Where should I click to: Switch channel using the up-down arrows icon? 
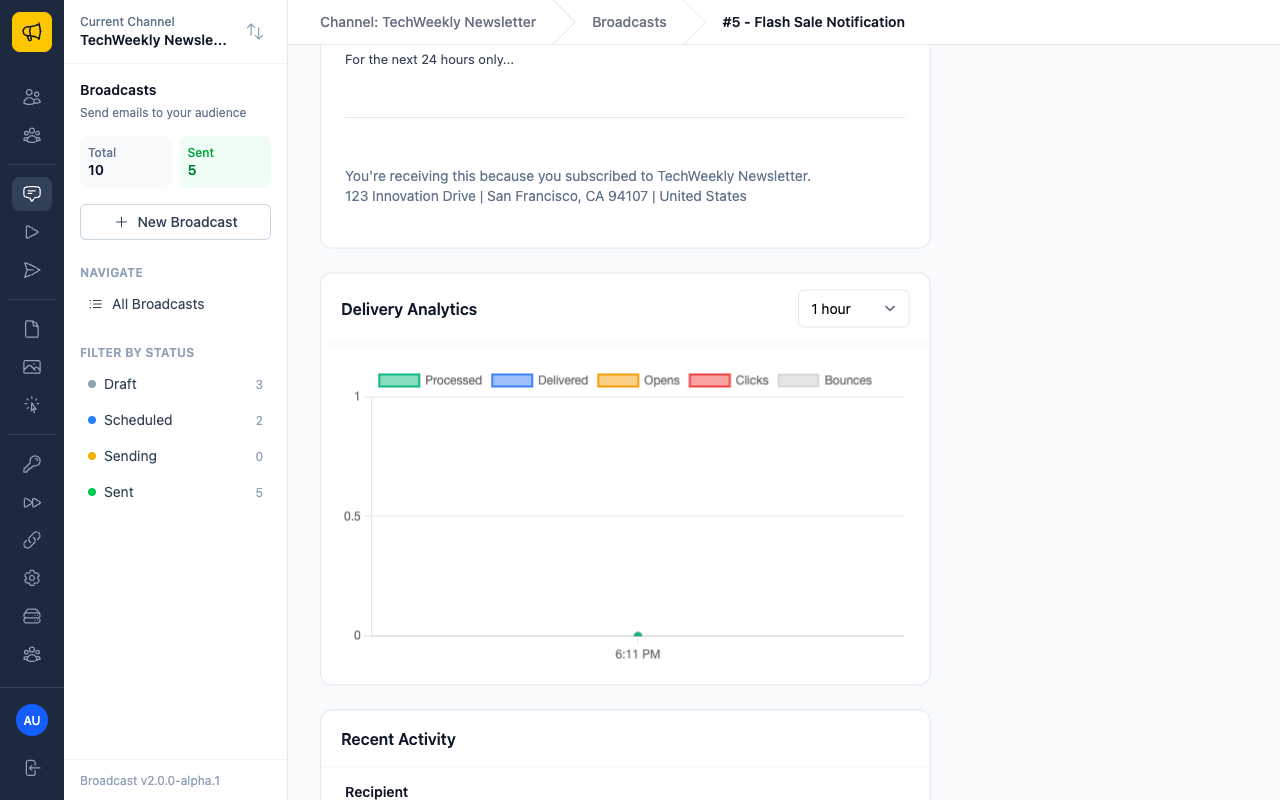coord(255,32)
